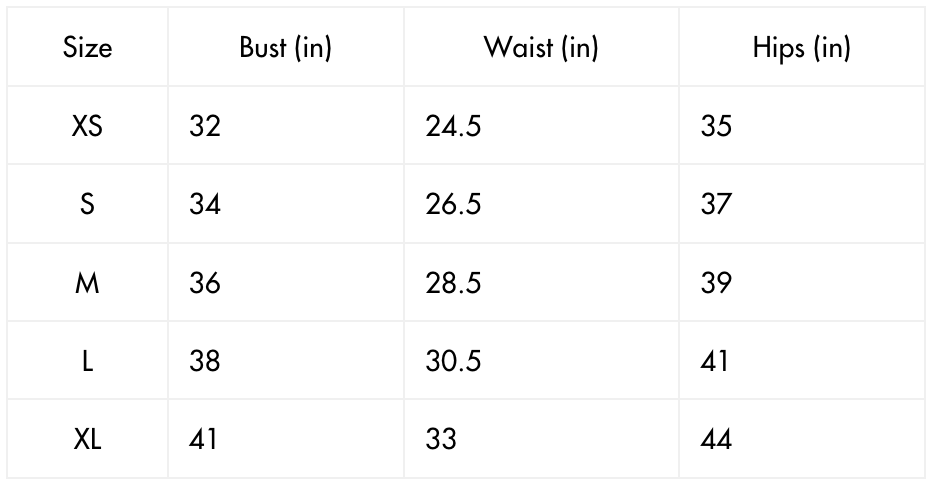Image resolution: width=930 pixels, height=486 pixels.
Task: Click hips value 35
Action: pyautogui.click(x=716, y=127)
